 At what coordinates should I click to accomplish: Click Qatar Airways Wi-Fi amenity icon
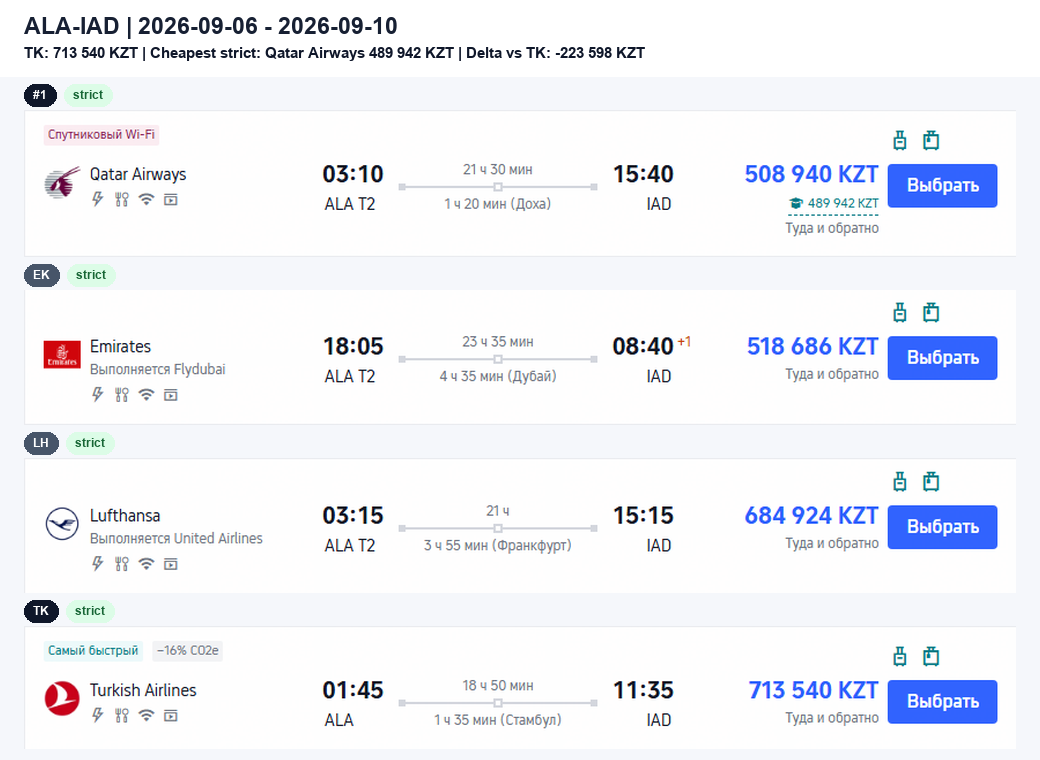click(x=146, y=199)
